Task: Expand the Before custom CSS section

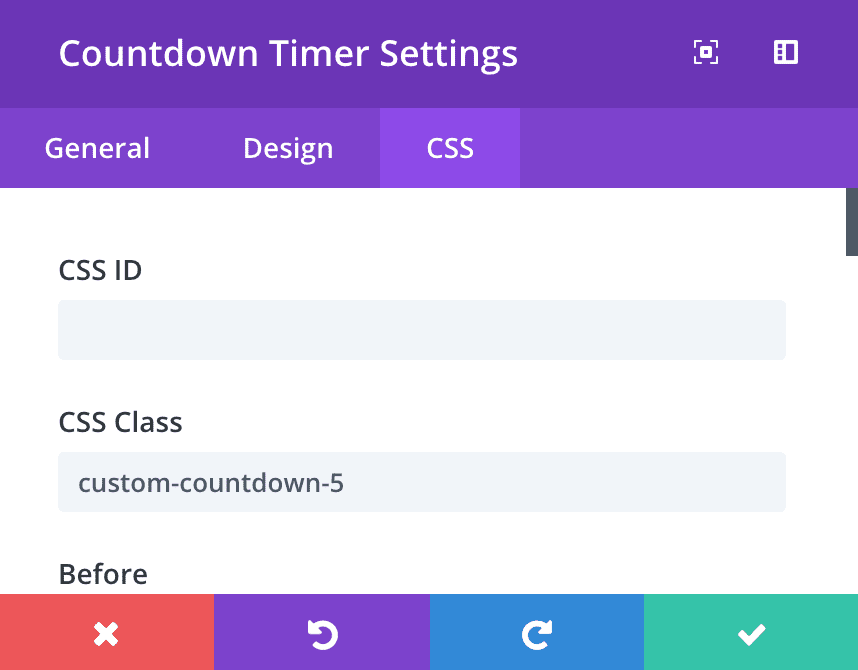Action: 103,574
